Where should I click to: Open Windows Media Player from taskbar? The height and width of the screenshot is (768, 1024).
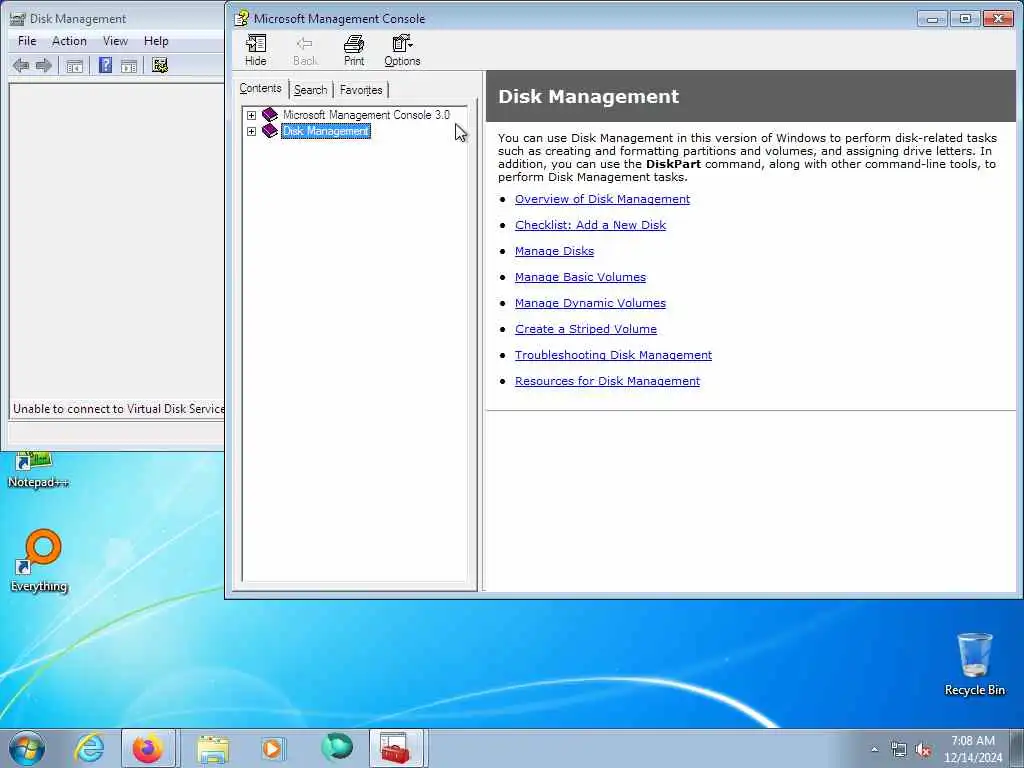click(x=273, y=748)
